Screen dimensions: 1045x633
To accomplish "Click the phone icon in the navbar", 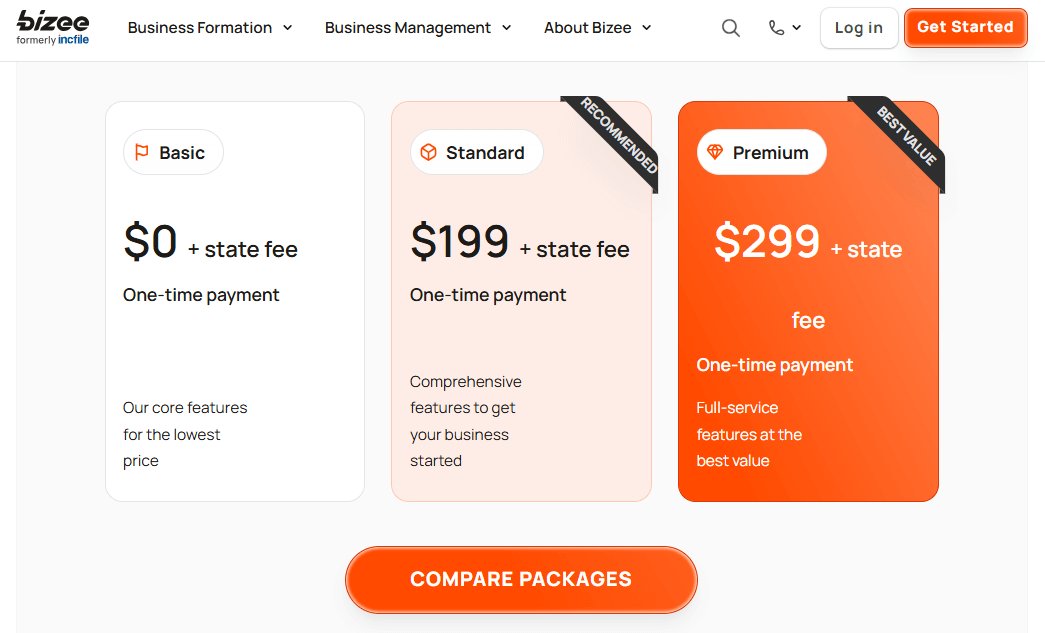I will pyautogui.click(x=777, y=28).
